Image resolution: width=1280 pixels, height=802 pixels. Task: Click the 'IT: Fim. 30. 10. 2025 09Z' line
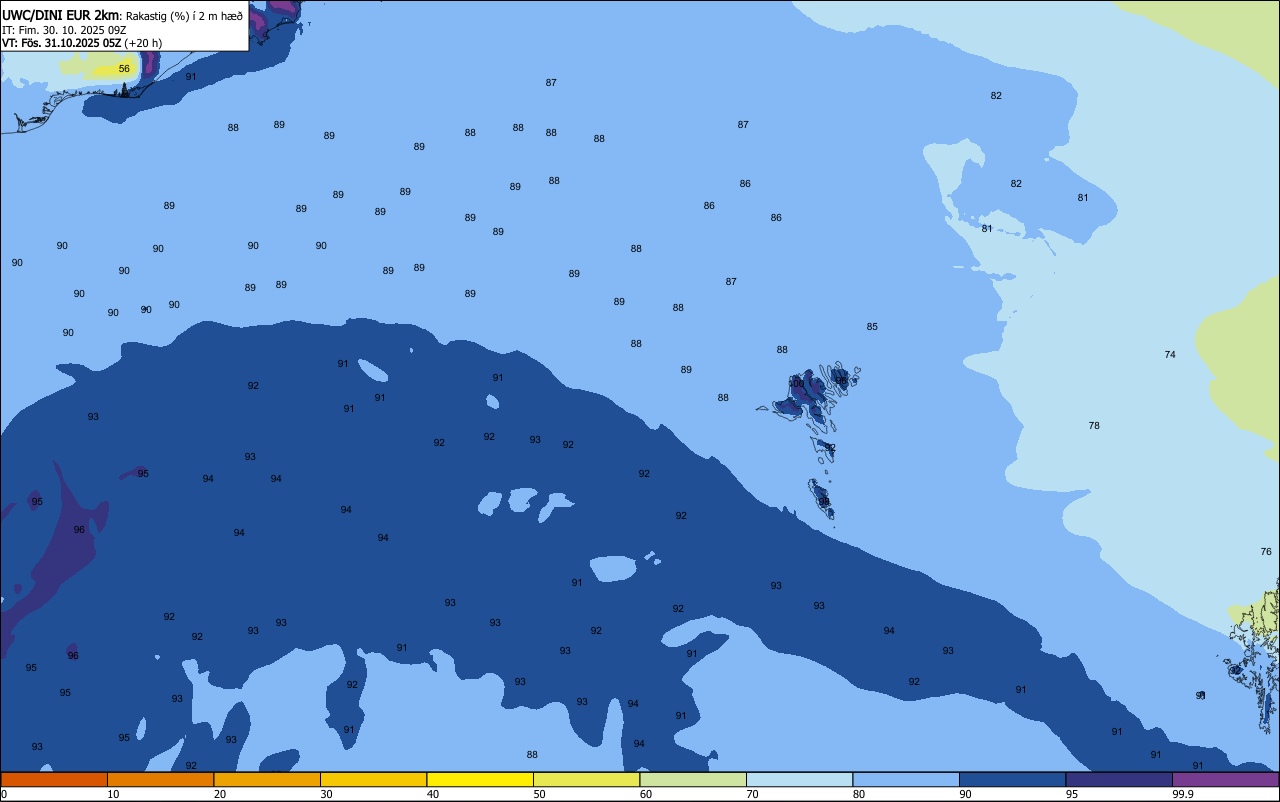pos(64,30)
